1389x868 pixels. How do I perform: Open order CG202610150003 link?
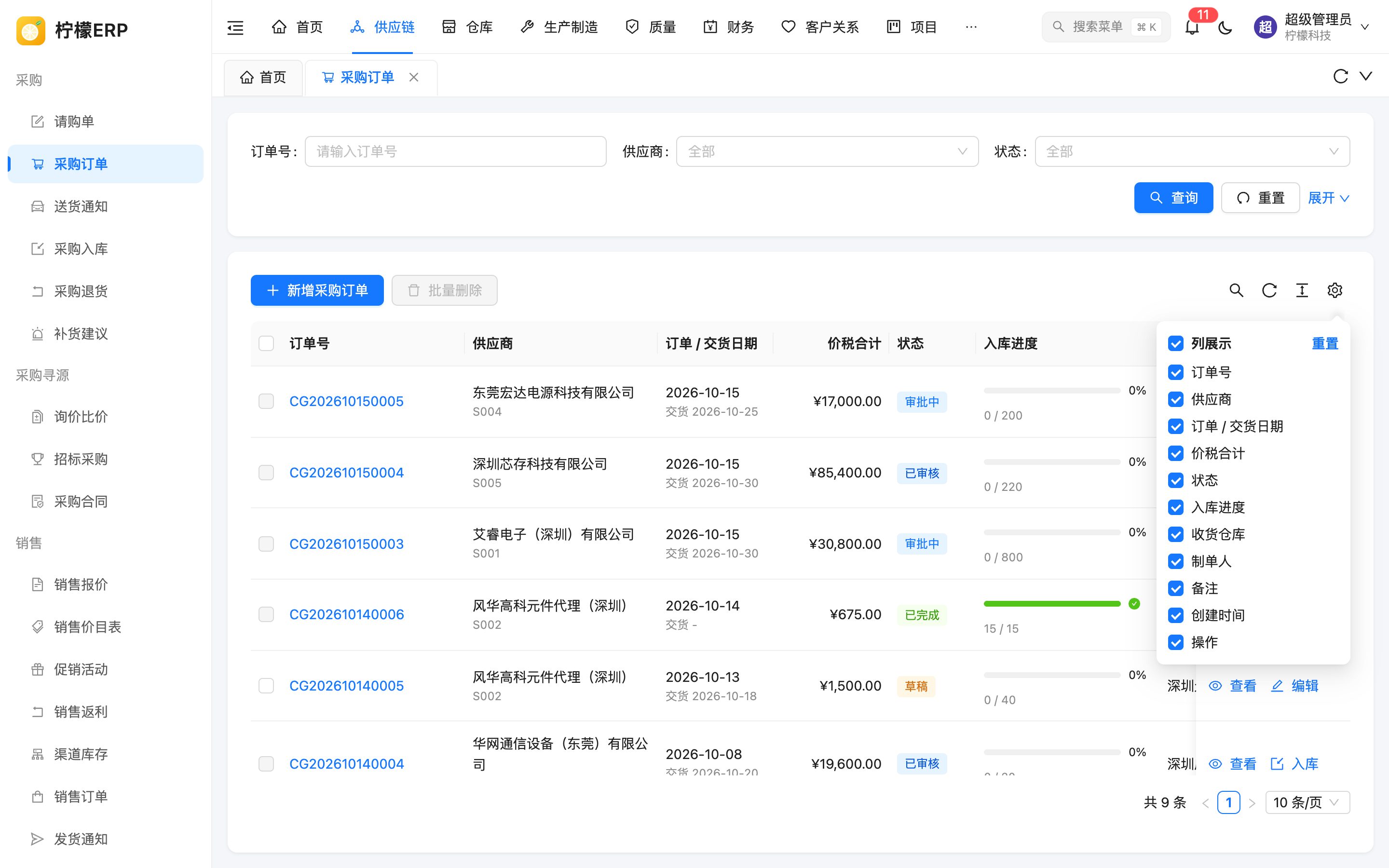tap(346, 543)
